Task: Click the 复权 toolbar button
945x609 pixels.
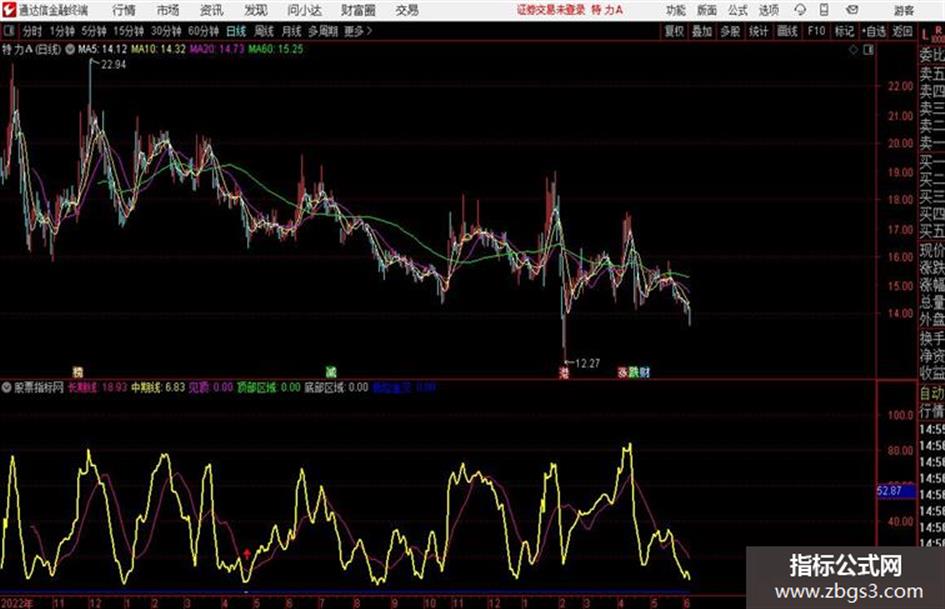Action: click(x=674, y=31)
